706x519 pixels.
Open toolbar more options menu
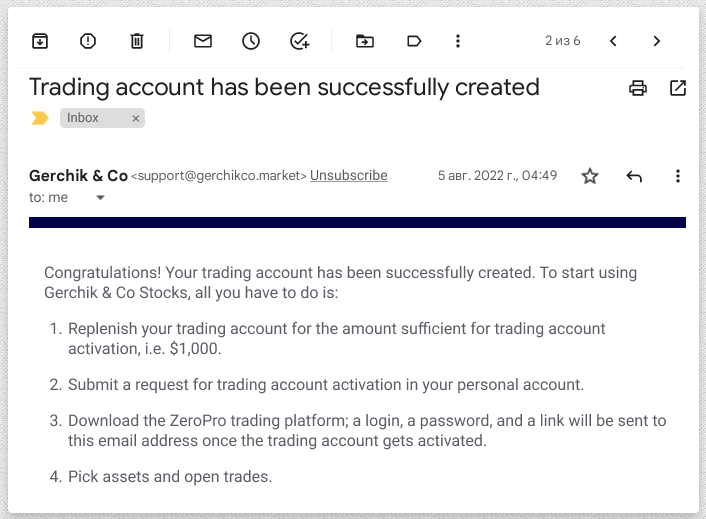tap(458, 41)
